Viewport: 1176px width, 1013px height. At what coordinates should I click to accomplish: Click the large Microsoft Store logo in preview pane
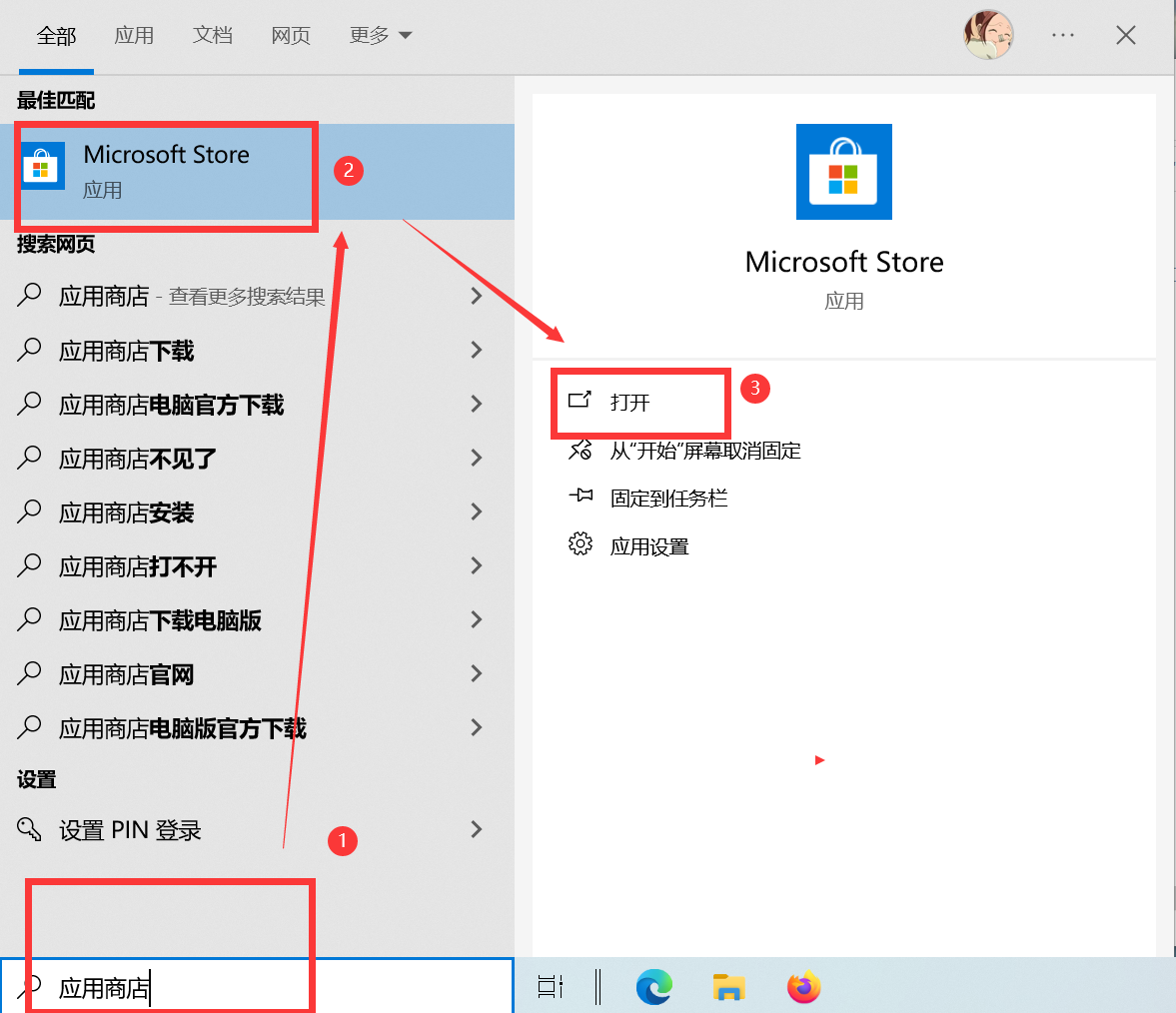(843, 172)
